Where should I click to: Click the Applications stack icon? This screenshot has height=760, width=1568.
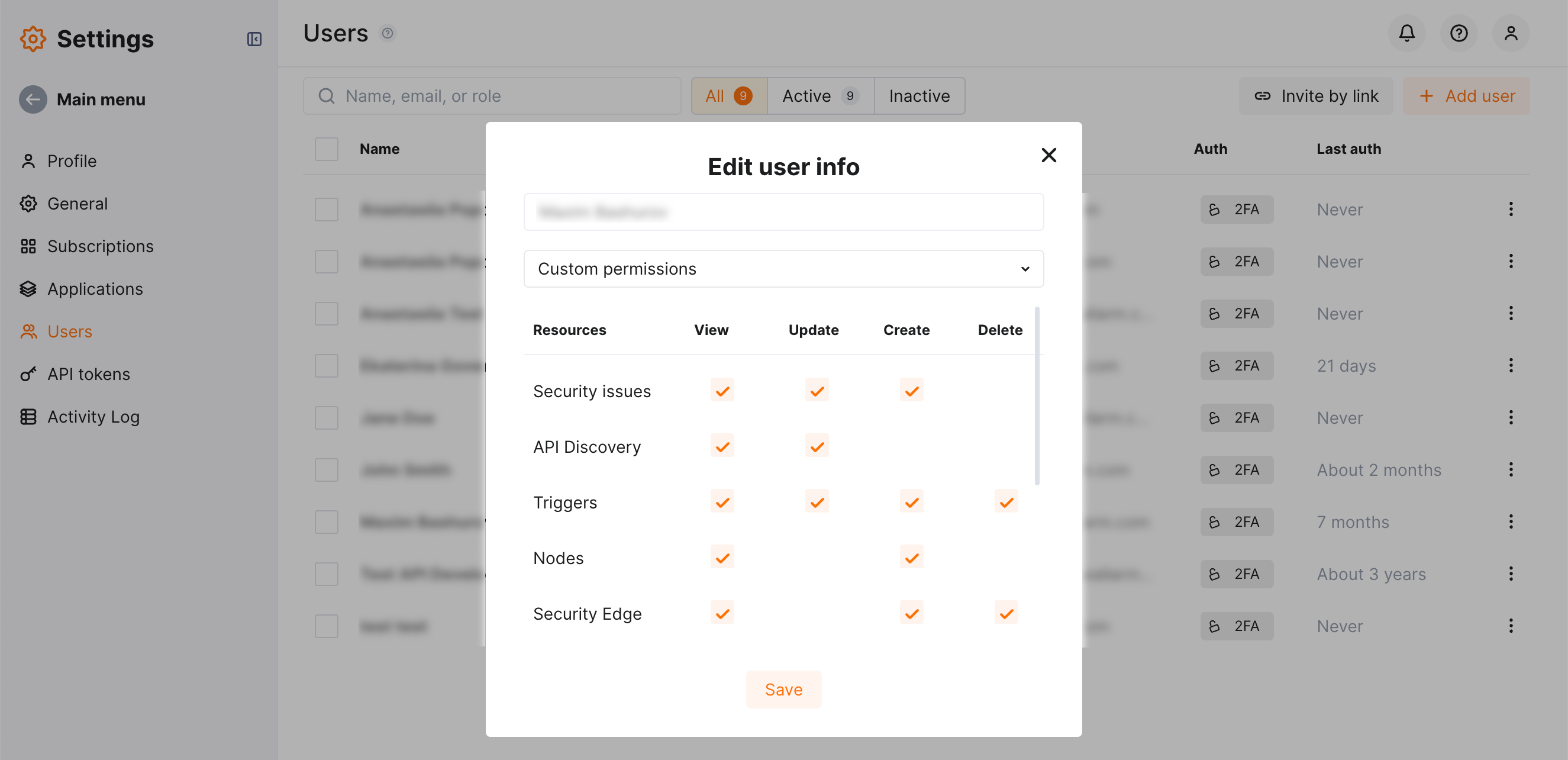(x=28, y=289)
